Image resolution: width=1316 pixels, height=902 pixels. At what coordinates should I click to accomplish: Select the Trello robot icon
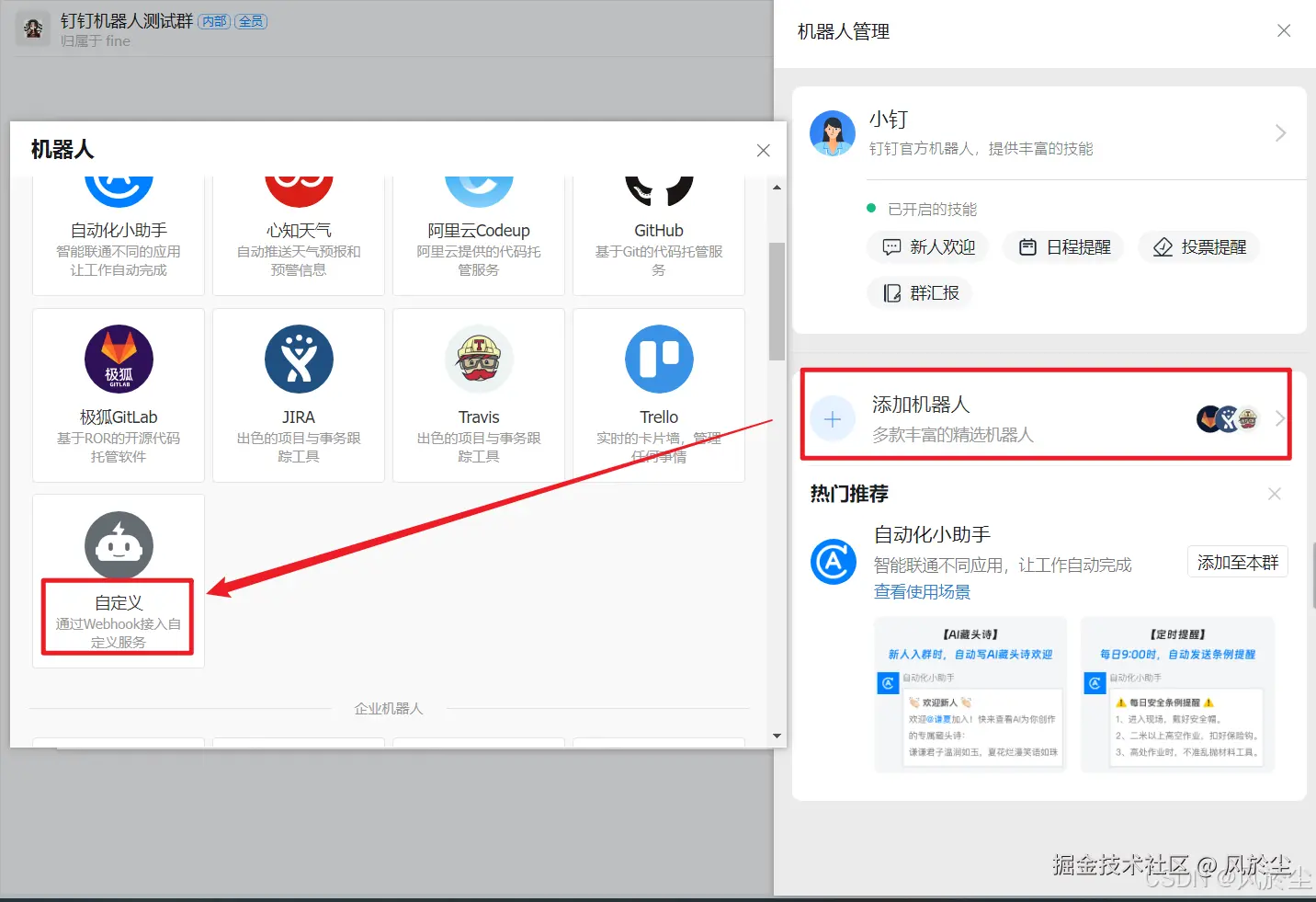pos(658,360)
